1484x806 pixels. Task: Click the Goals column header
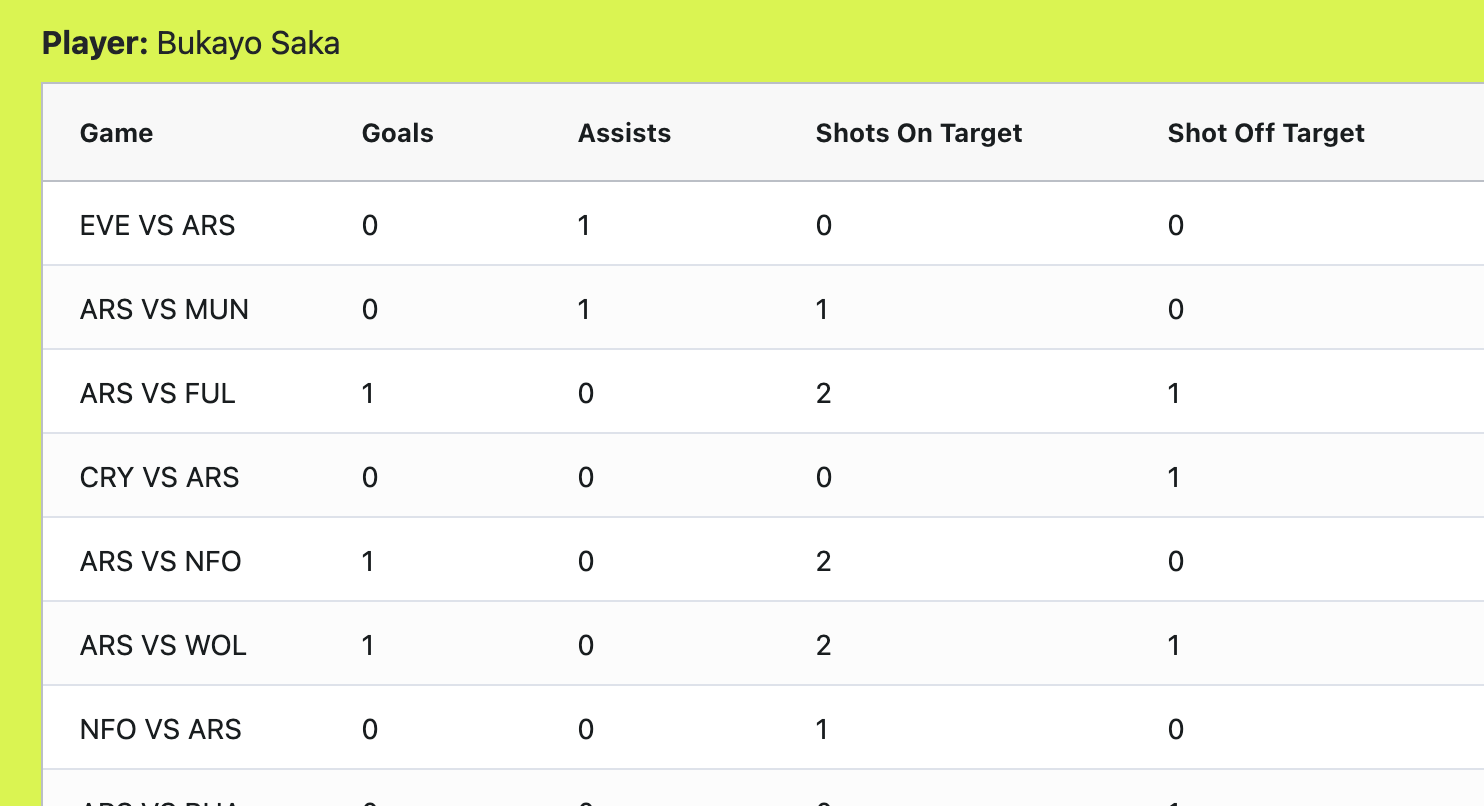tap(398, 133)
